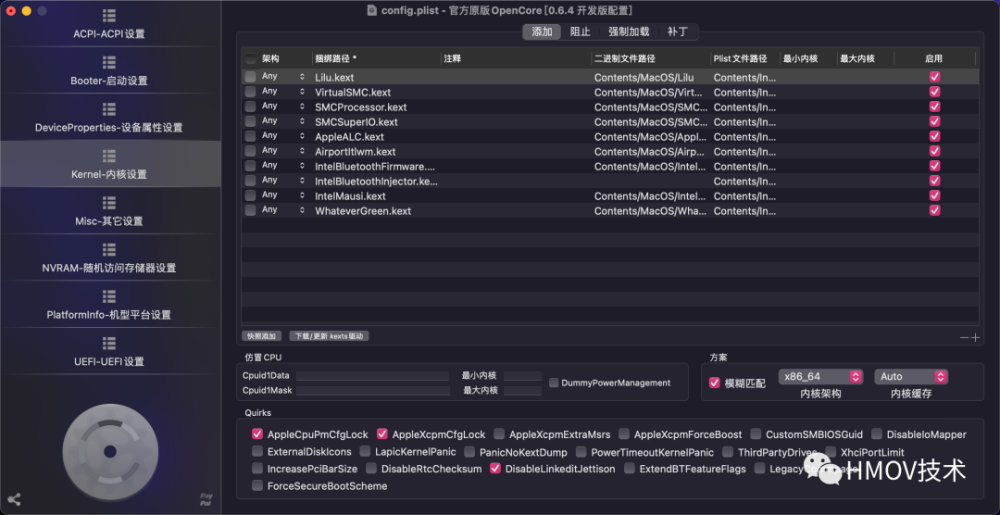Toggle the AppleXcpmCfgLock quirk
The image size is (1000, 515).
pos(382,434)
